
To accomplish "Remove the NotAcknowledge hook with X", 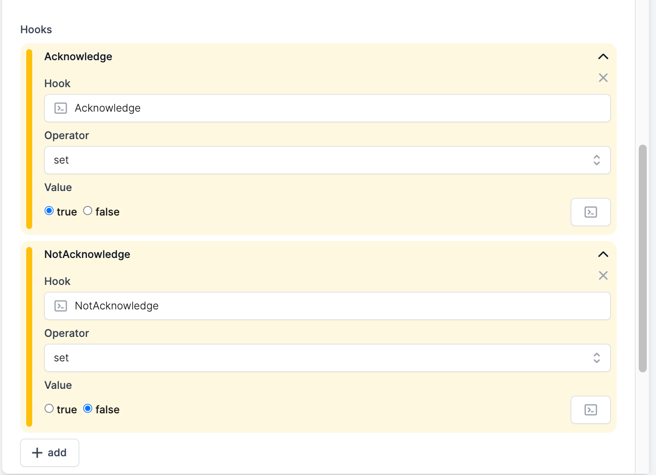I will coord(603,275).
